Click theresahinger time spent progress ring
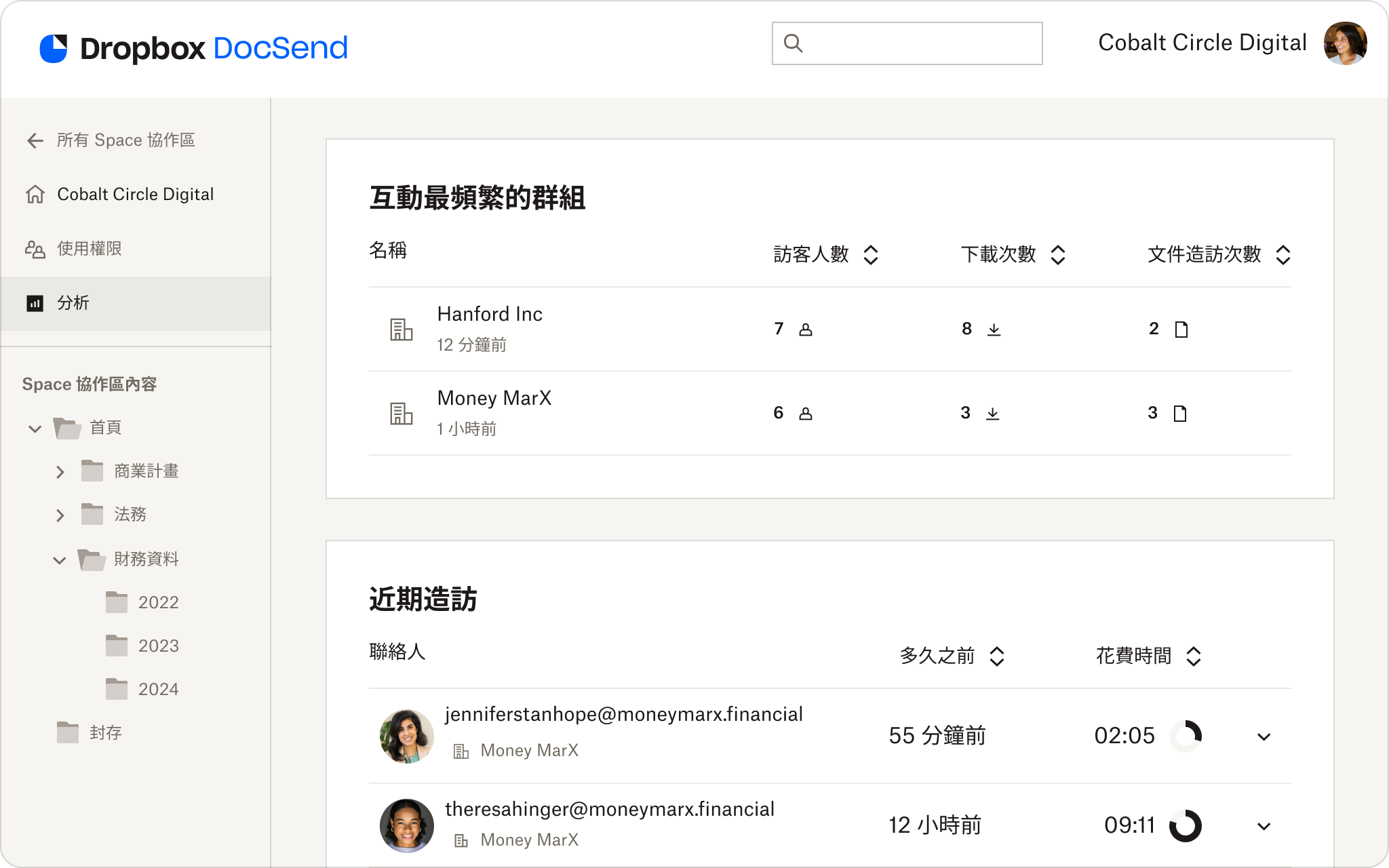The image size is (1389, 868). (x=1185, y=825)
